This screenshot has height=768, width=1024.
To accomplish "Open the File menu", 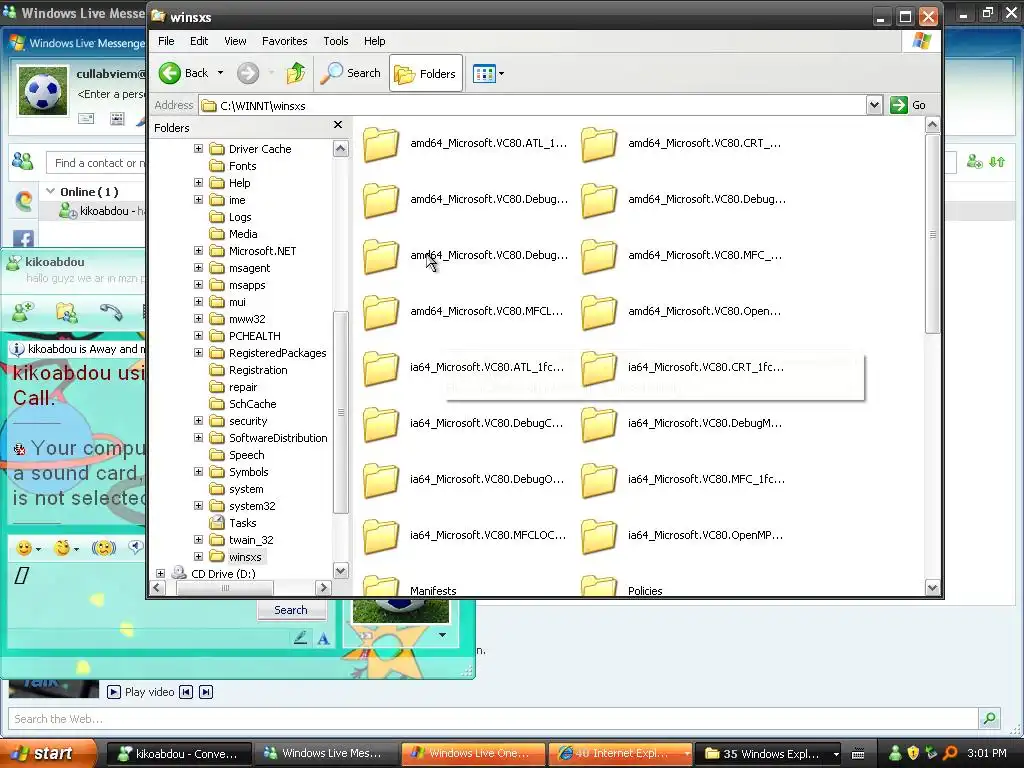I will click(166, 41).
